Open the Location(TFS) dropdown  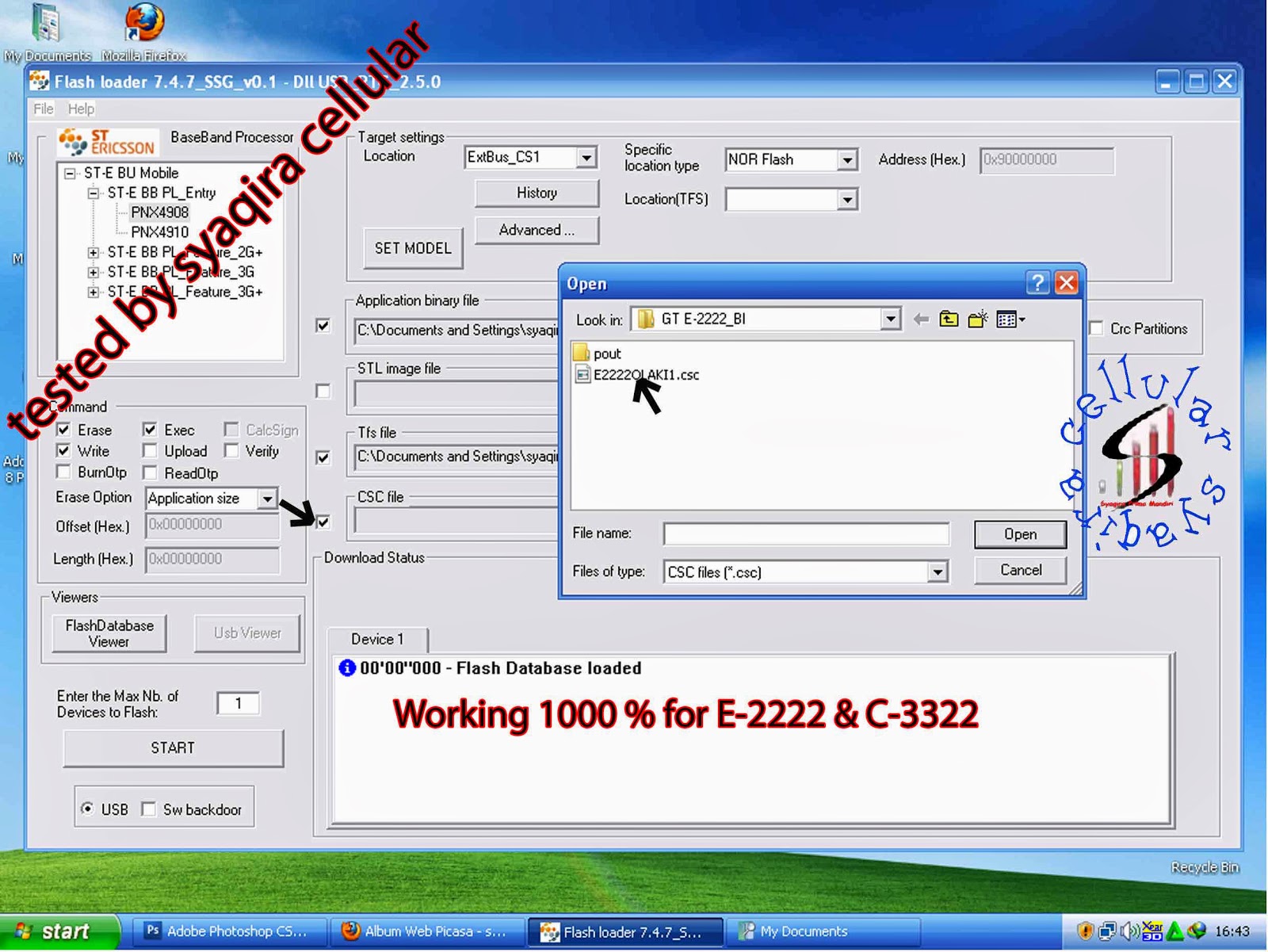pyautogui.click(x=846, y=199)
